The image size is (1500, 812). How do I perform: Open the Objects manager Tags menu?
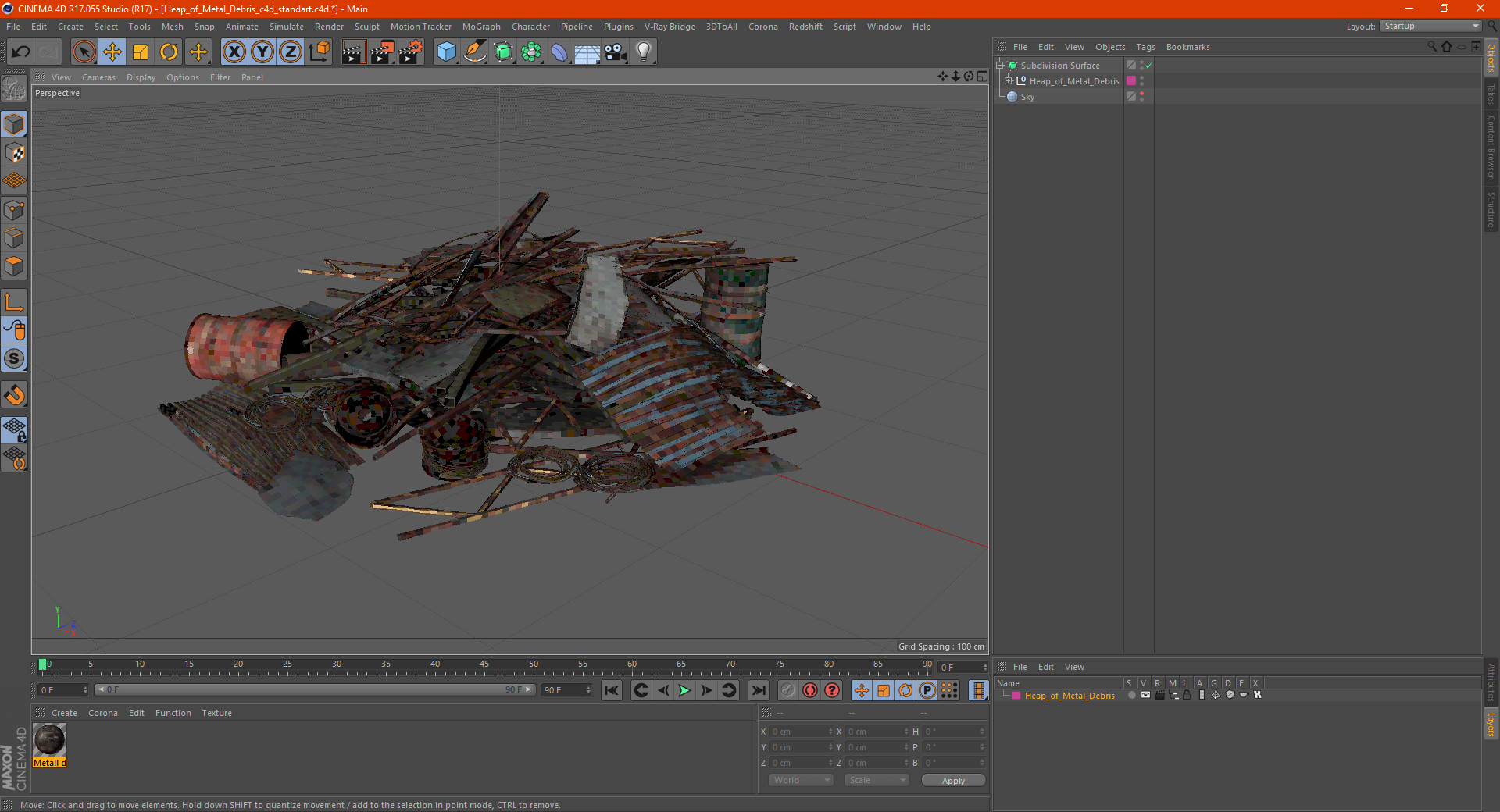[1145, 47]
